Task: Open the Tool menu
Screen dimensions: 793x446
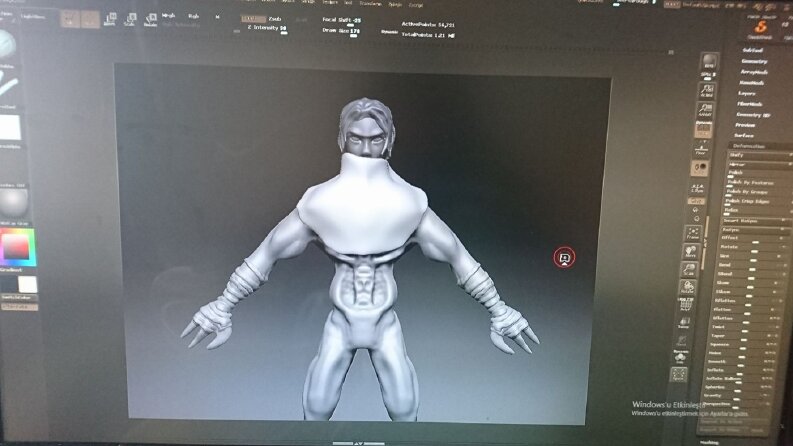Action: click(x=348, y=3)
